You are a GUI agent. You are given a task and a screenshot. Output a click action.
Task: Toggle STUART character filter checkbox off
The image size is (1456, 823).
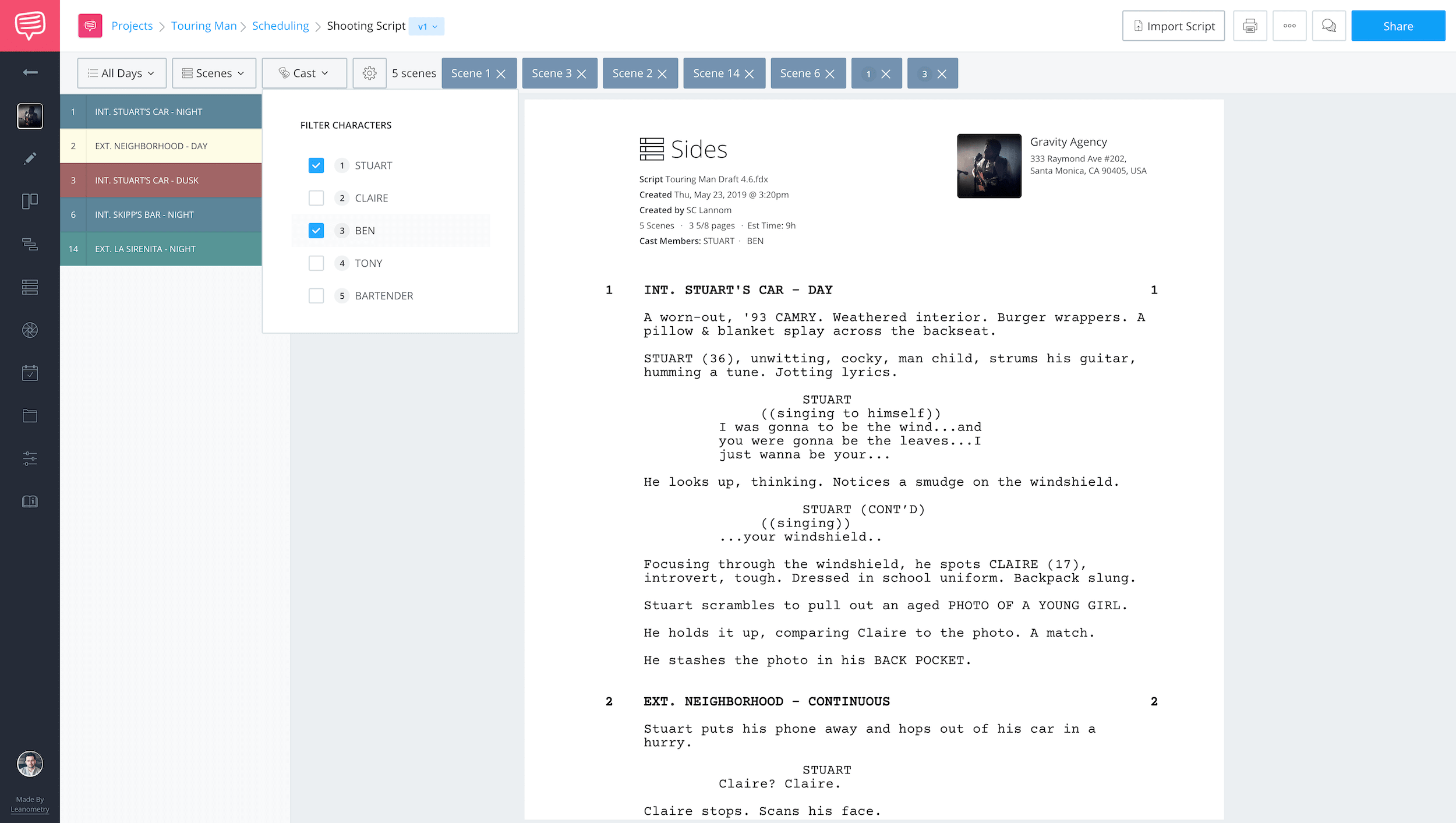316,165
